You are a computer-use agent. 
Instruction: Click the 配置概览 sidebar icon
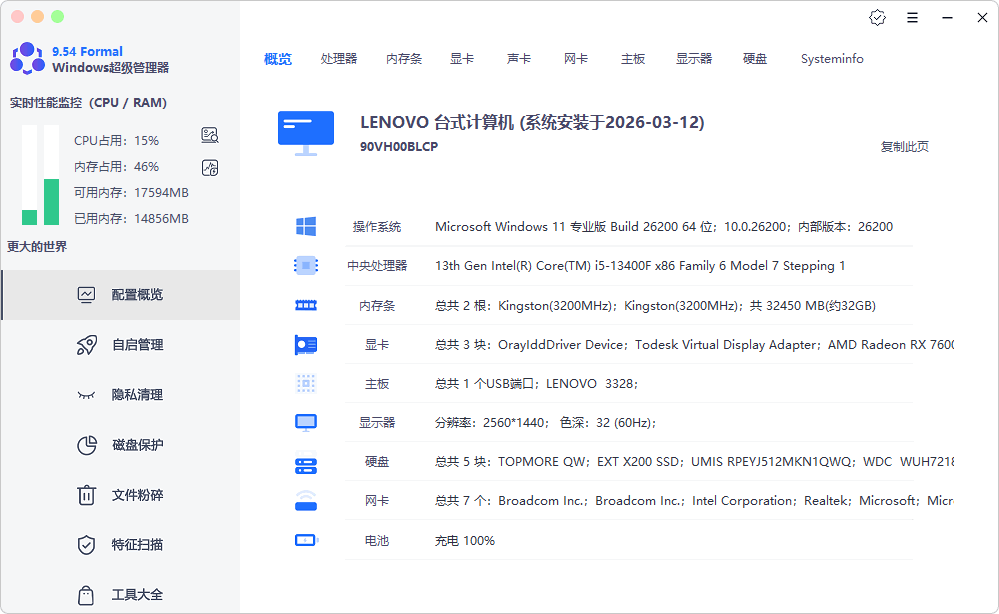86,294
